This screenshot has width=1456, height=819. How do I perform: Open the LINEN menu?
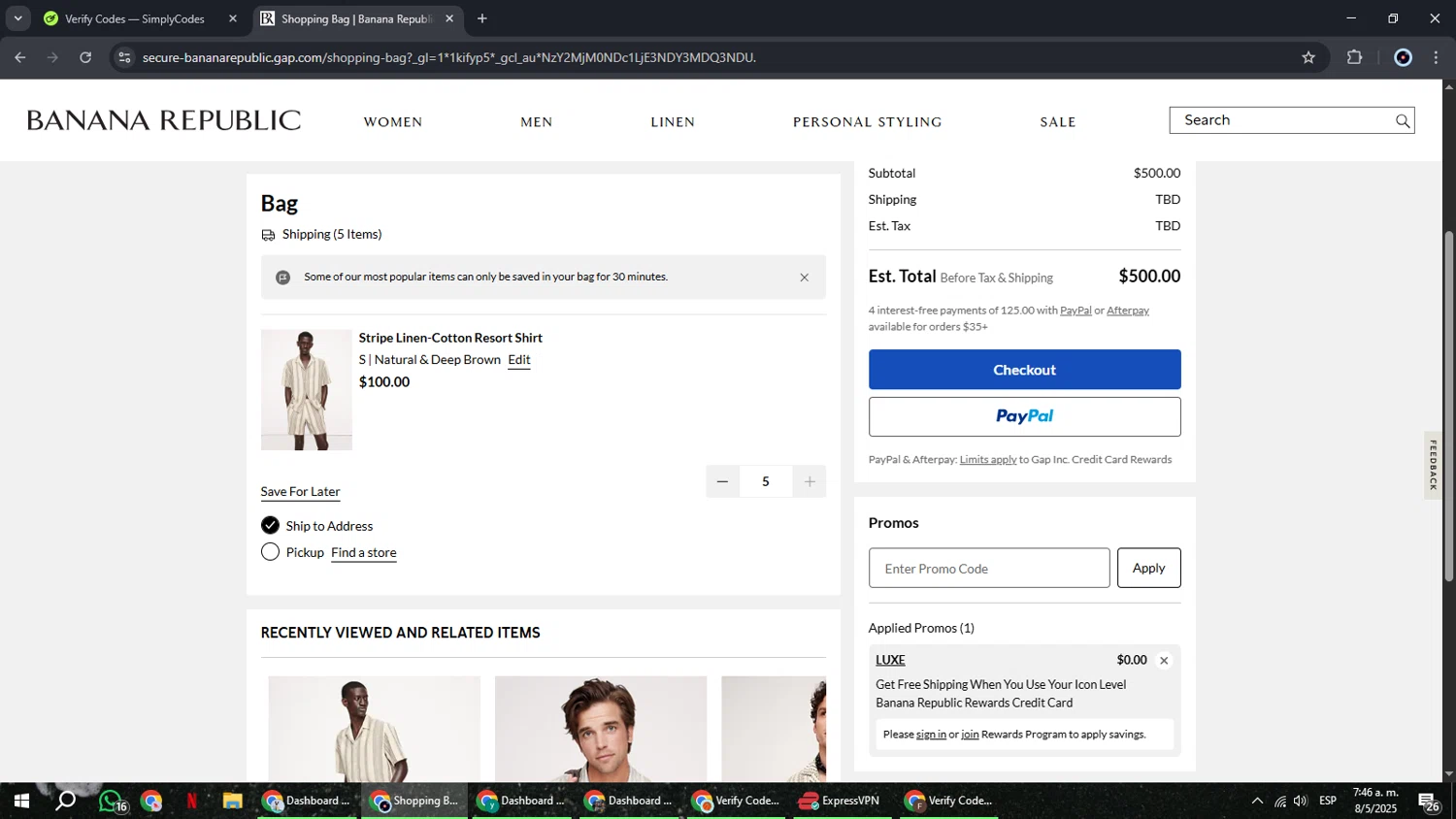(x=673, y=122)
